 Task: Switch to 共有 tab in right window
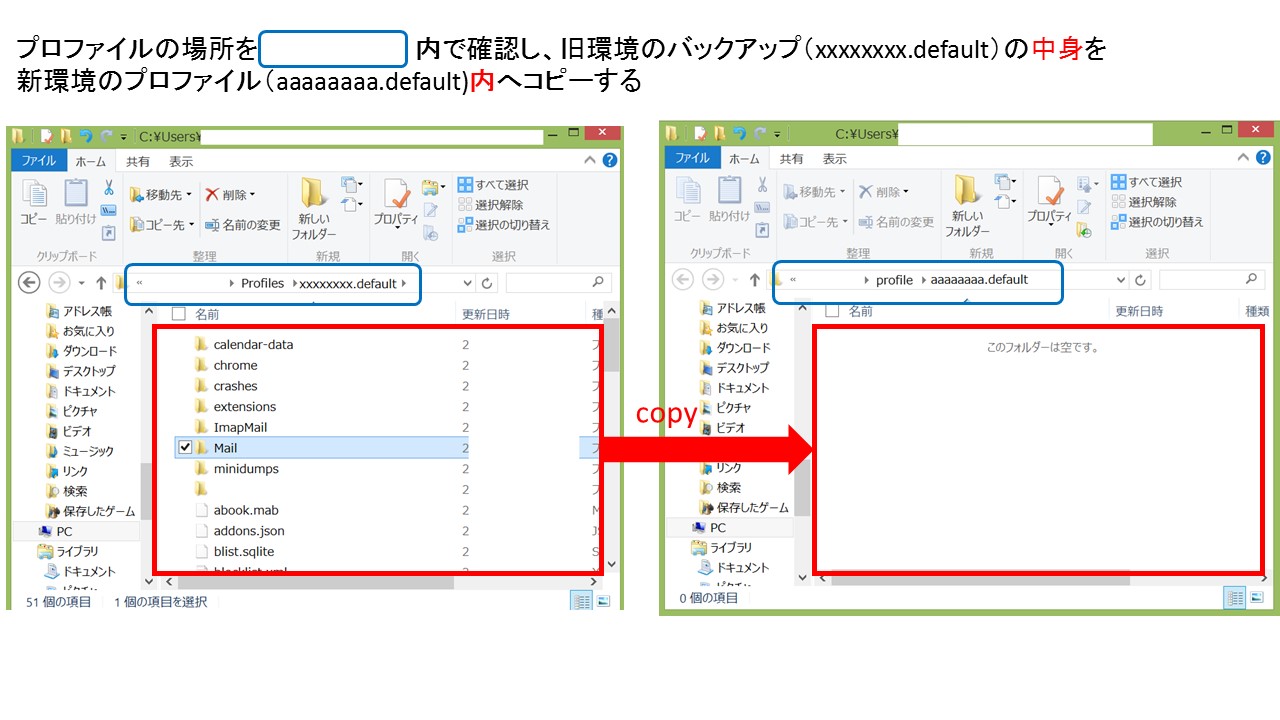792,159
